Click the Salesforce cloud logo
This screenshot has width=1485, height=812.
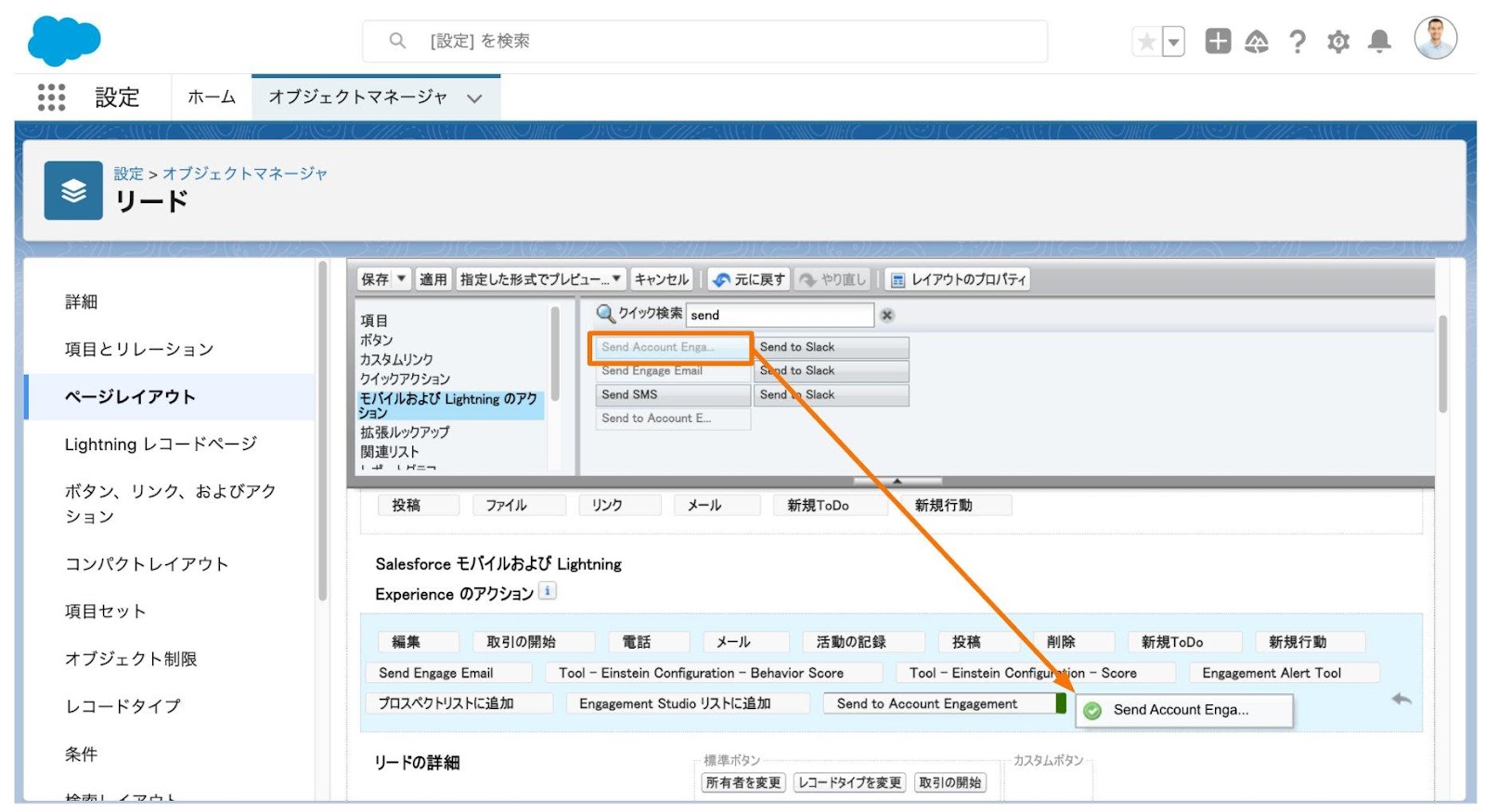click(64, 41)
